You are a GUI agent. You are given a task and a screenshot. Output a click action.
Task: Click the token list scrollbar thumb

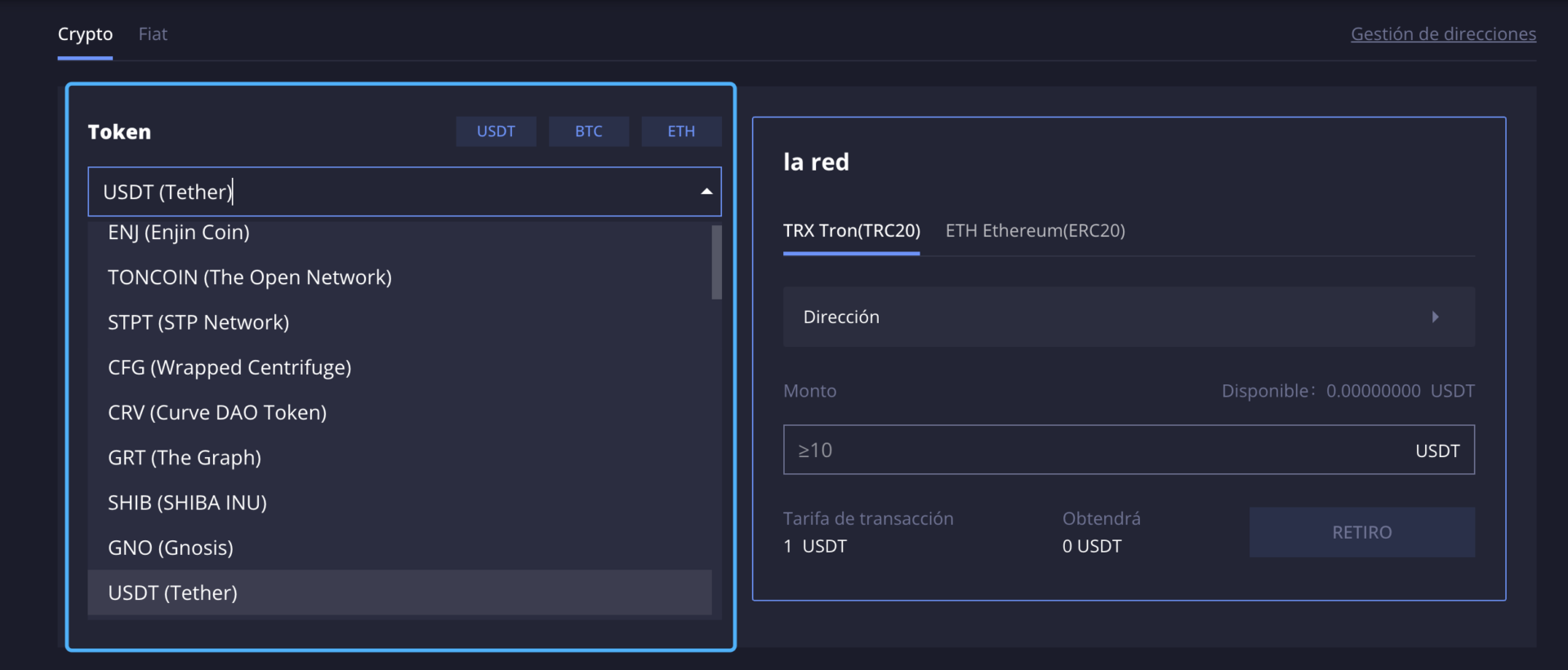coord(716,262)
